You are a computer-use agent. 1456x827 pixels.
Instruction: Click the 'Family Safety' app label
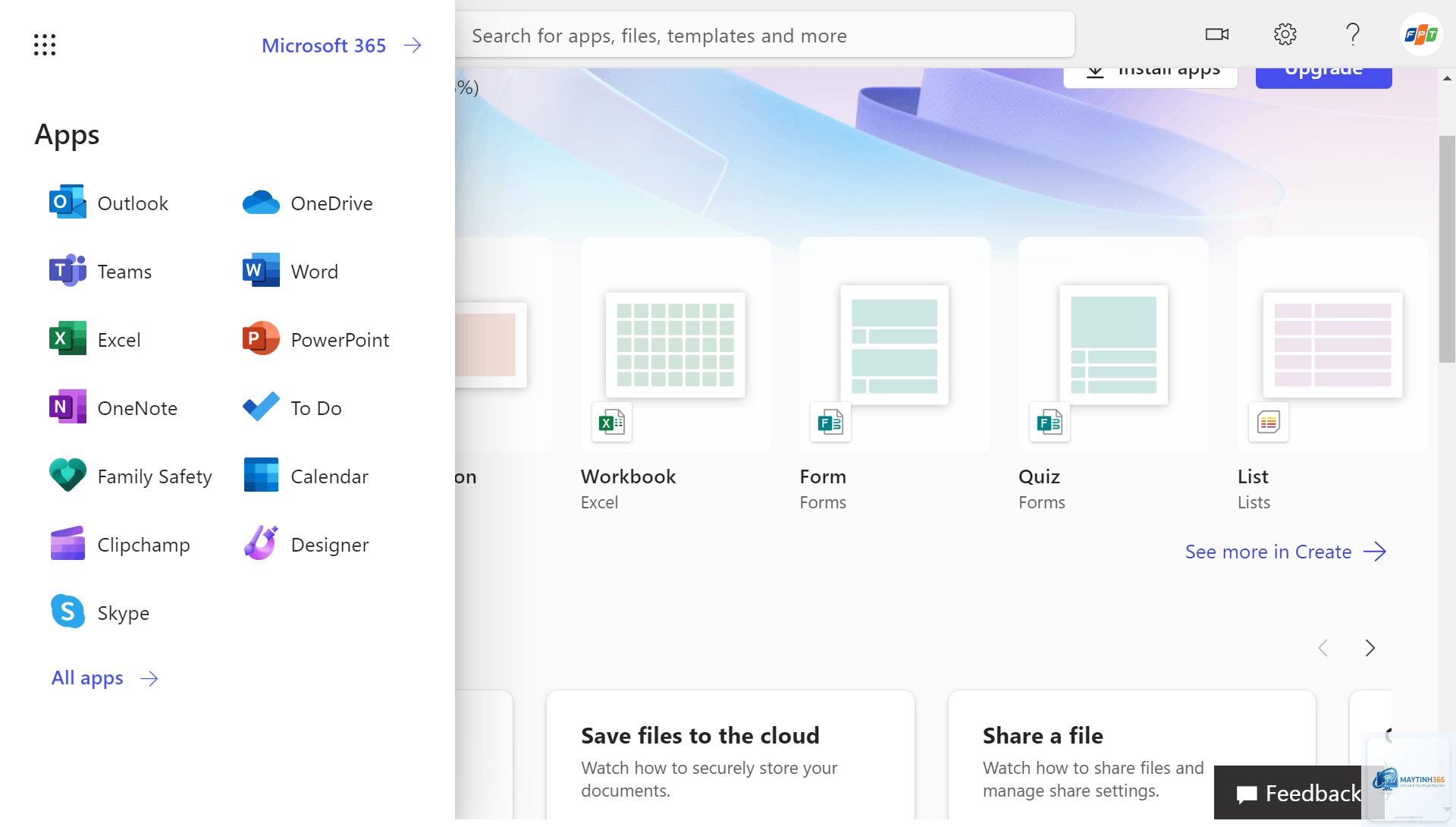pos(155,476)
